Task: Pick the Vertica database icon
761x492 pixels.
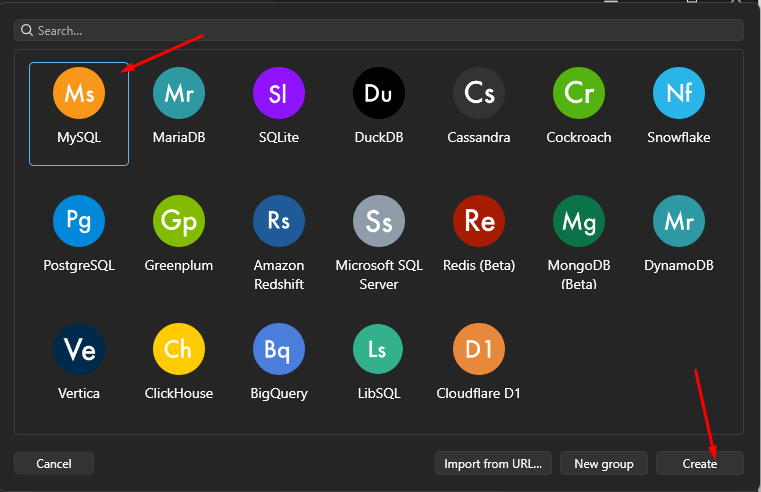Action: pos(79,349)
